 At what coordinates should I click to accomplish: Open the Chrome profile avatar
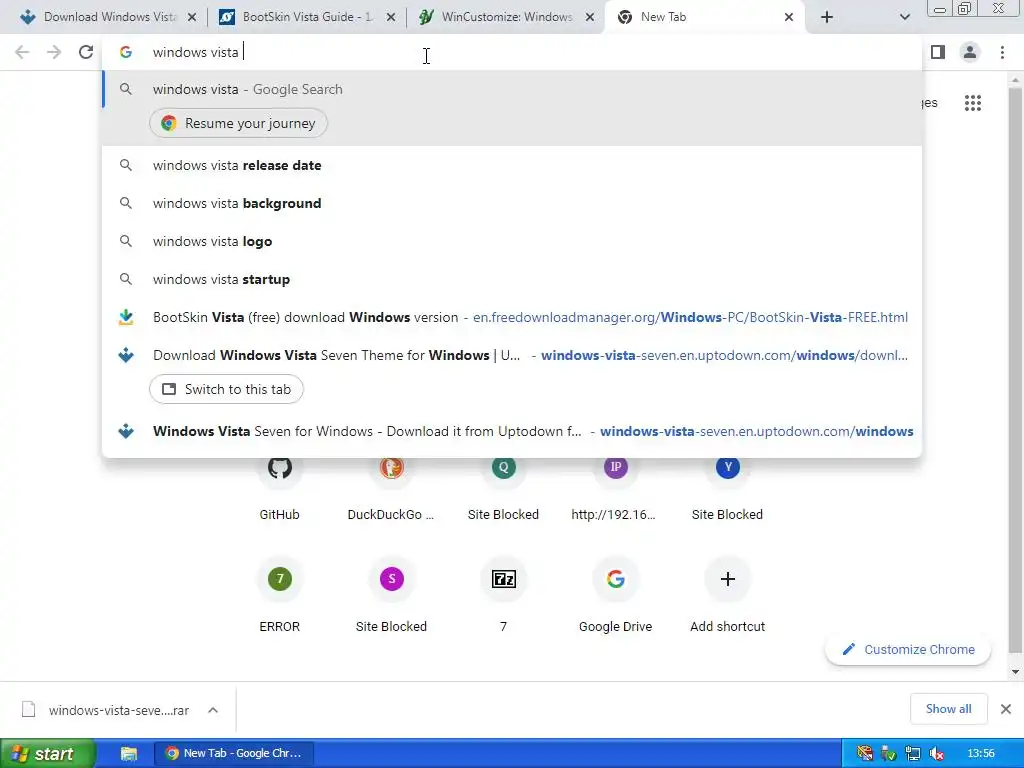(x=970, y=52)
